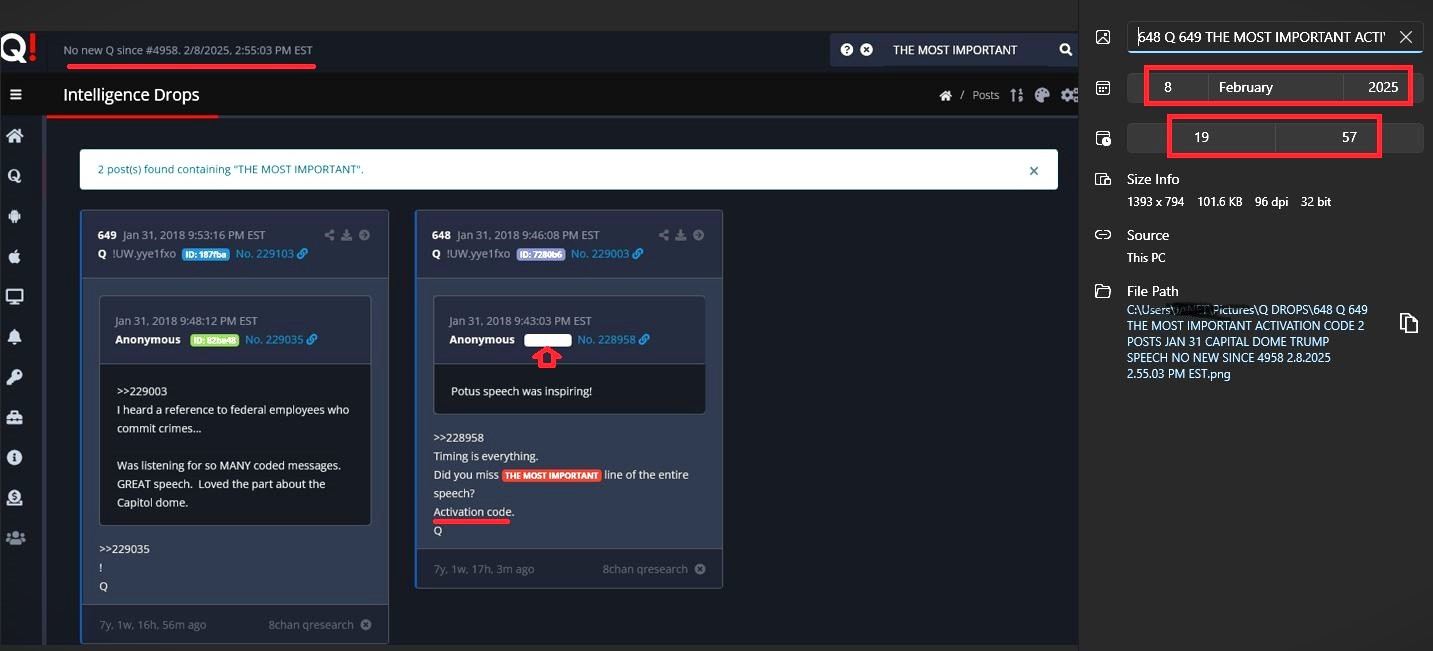Image resolution: width=1433 pixels, height=651 pixels.
Task: Share post 649 using the share icon
Action: pos(329,235)
